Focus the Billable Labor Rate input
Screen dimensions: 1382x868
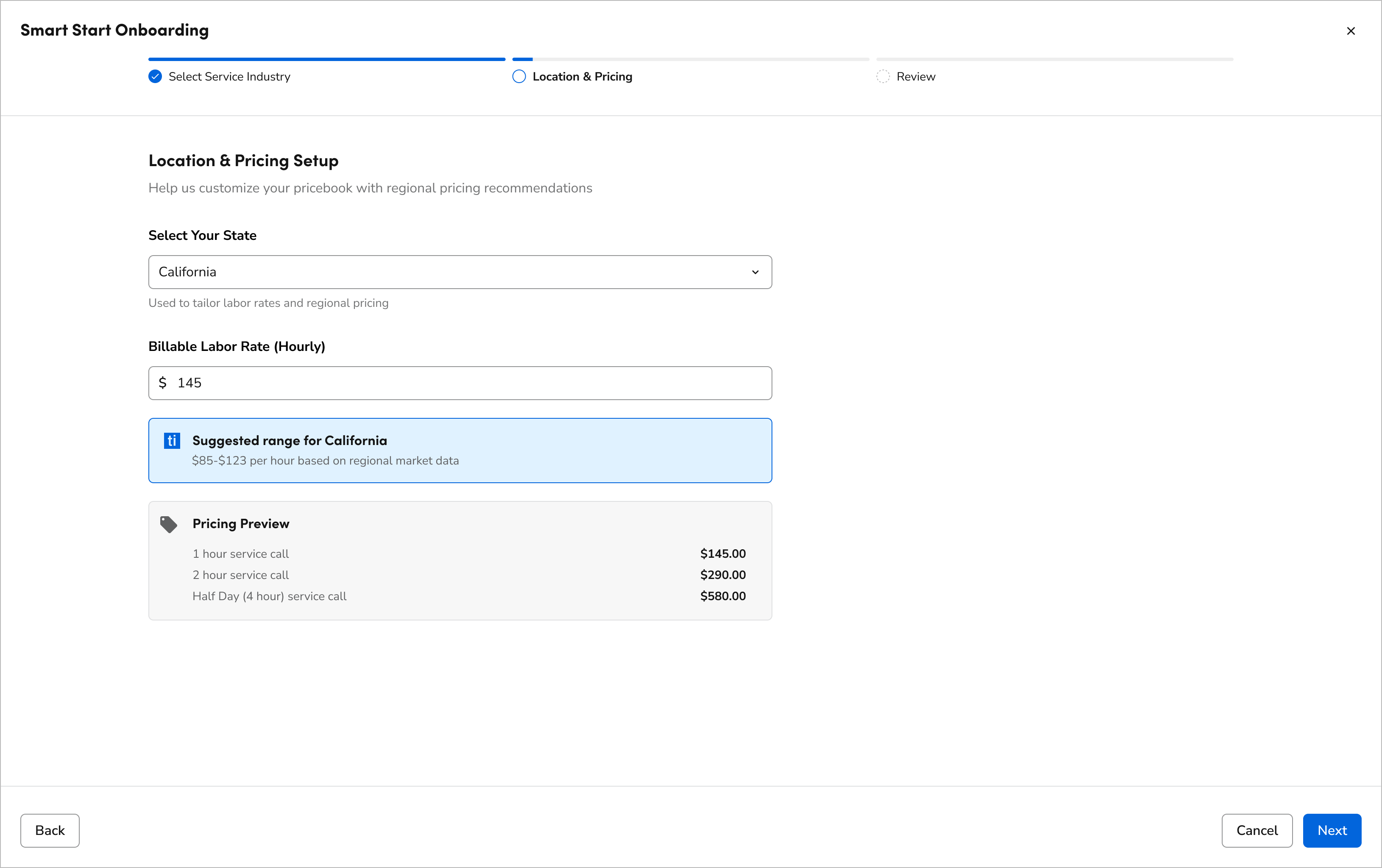click(460, 383)
